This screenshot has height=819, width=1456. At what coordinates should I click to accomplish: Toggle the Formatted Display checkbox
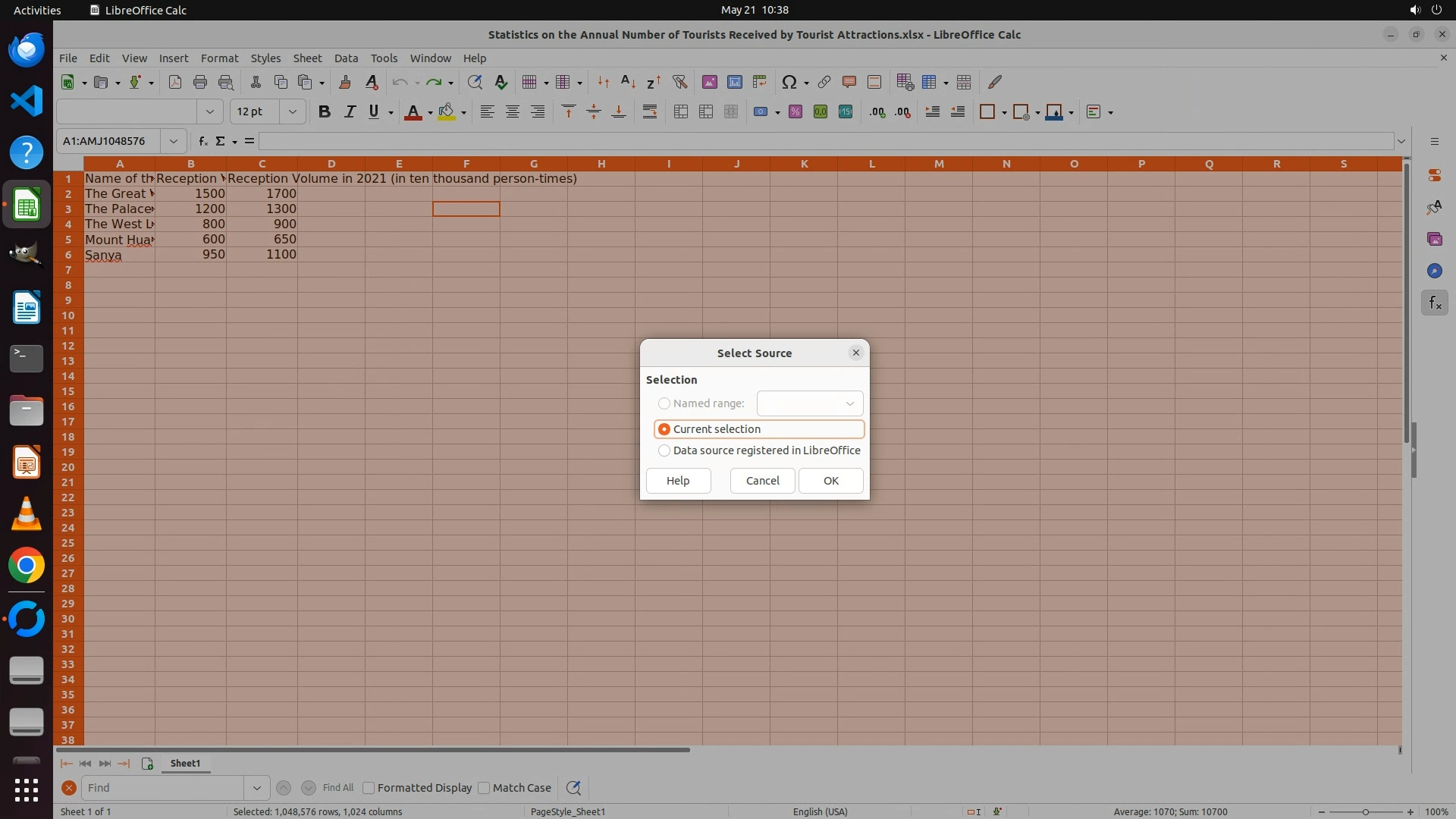[369, 788]
